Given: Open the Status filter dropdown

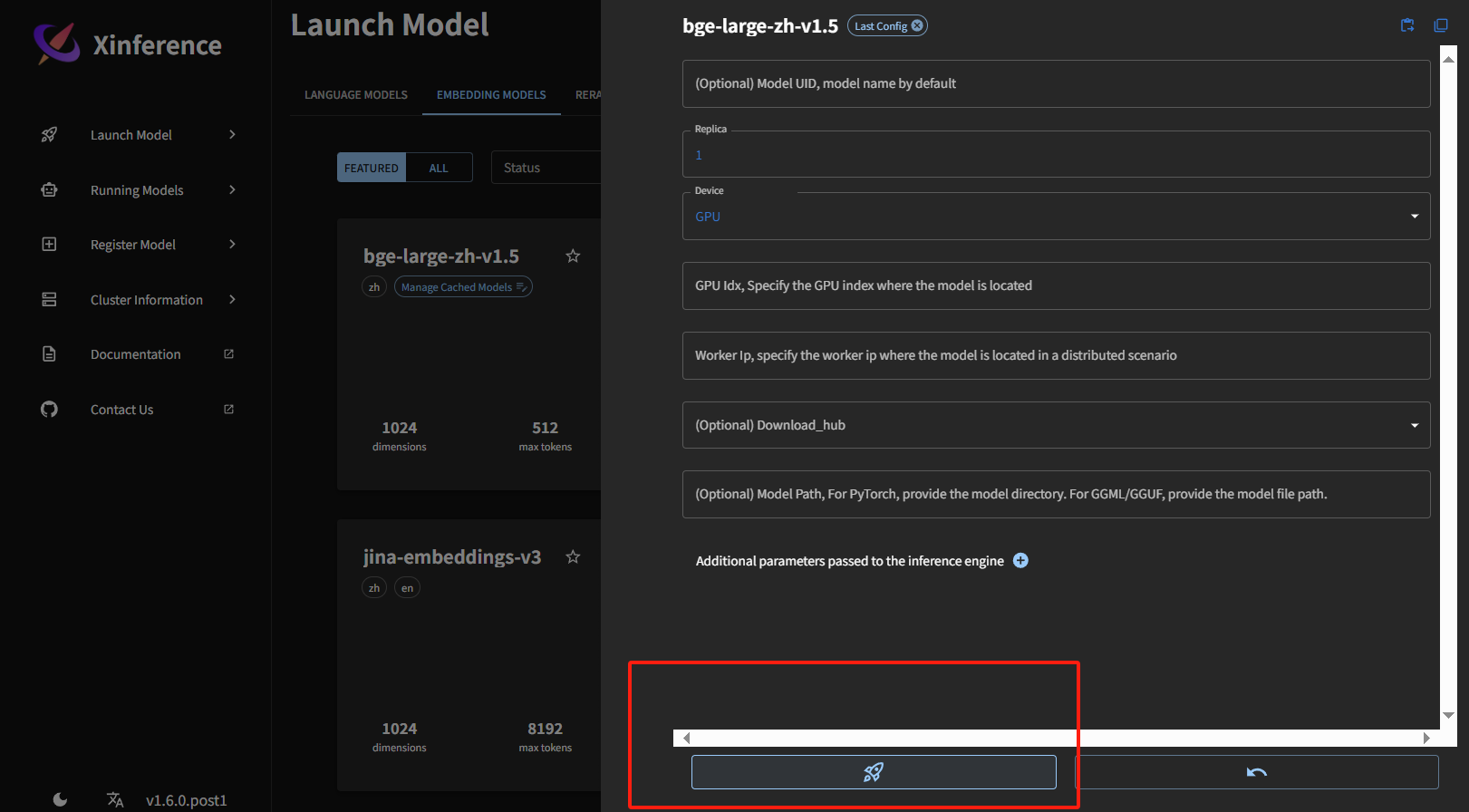Looking at the screenshot, I should tap(546, 168).
